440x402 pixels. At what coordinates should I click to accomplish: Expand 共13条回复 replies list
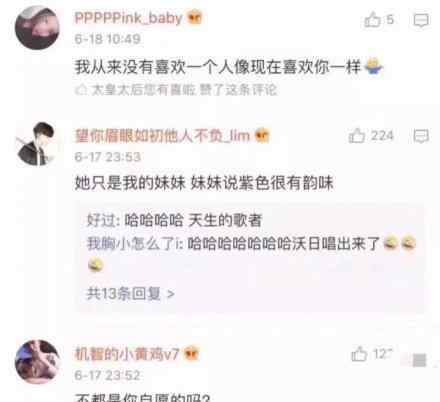click(130, 294)
